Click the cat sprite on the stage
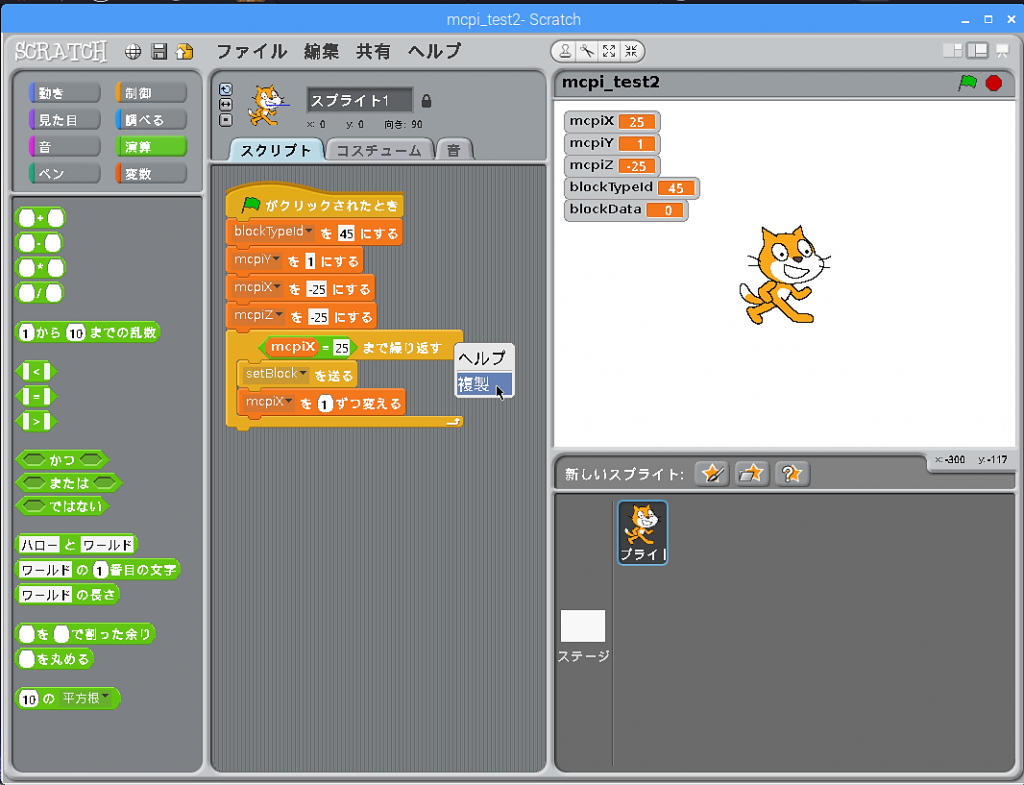 click(784, 274)
